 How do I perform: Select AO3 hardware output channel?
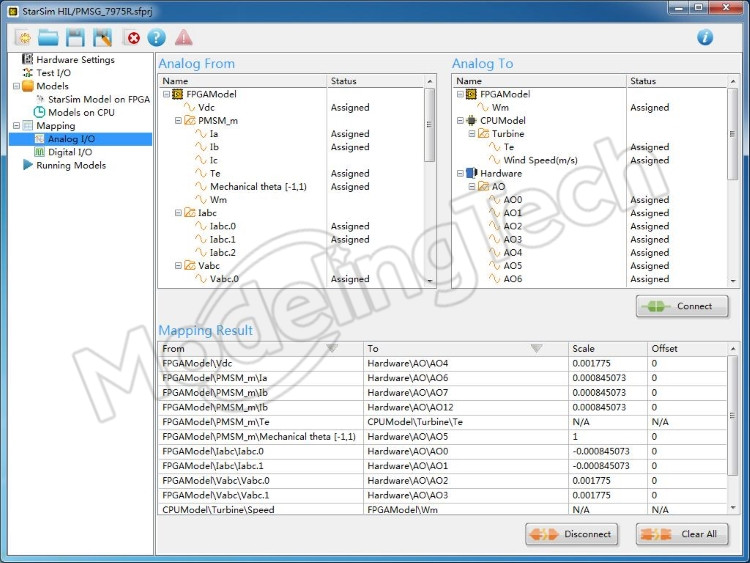pos(512,239)
